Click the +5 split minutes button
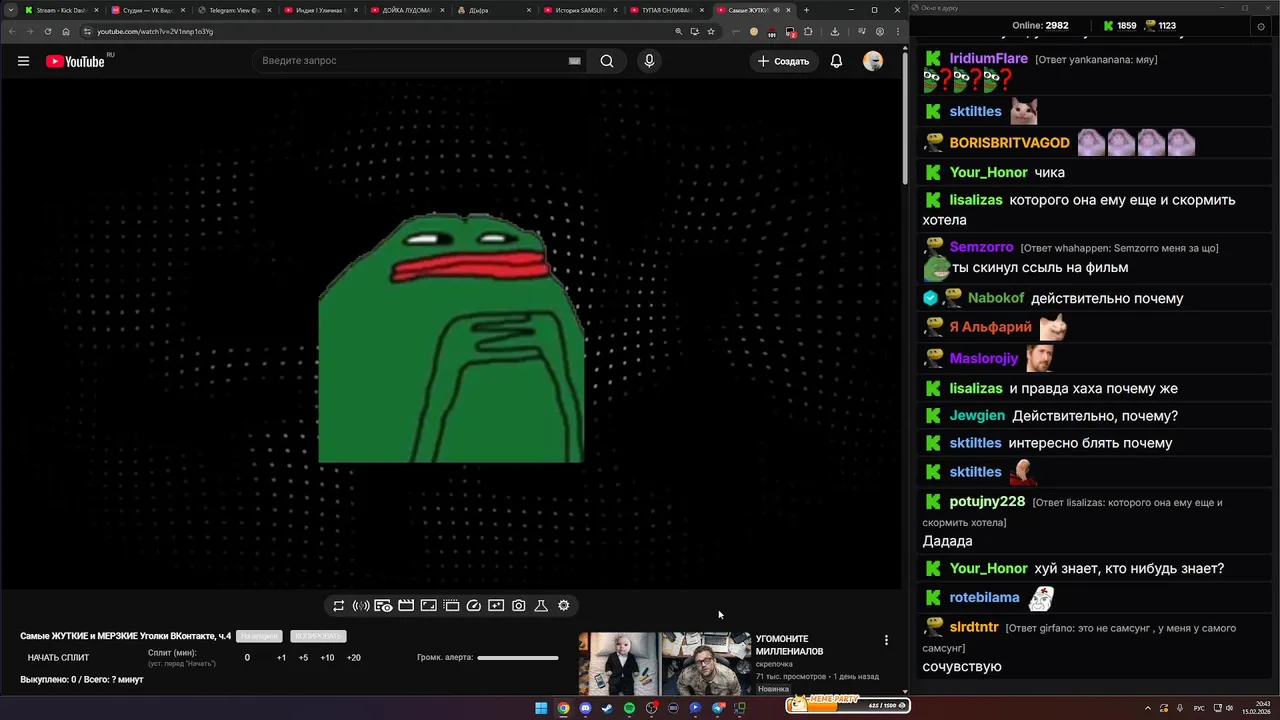1280x720 pixels. tap(303, 658)
